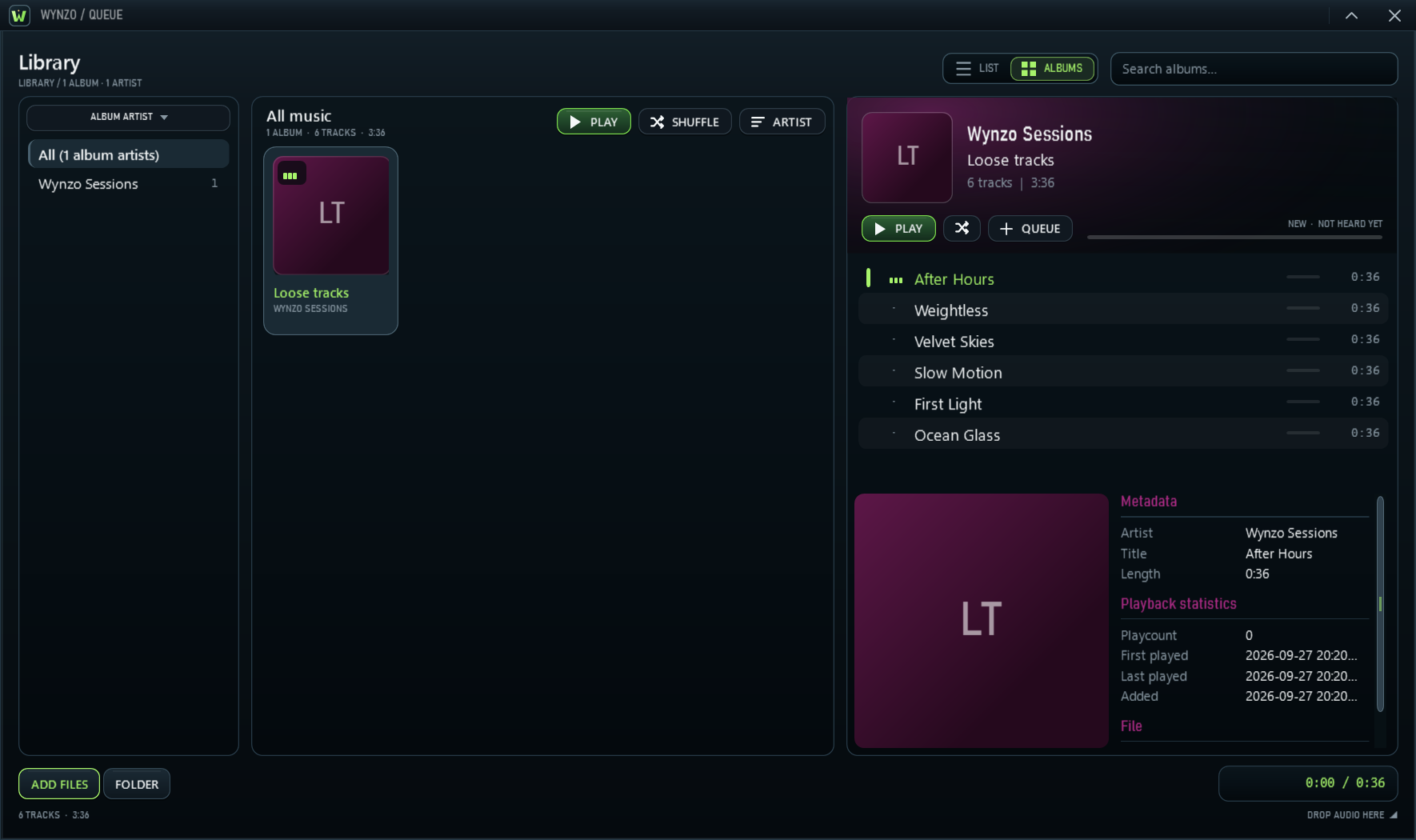This screenshot has height=840, width=1416.
Task: Open the Loose tracks album thumbnail
Action: coord(331,215)
